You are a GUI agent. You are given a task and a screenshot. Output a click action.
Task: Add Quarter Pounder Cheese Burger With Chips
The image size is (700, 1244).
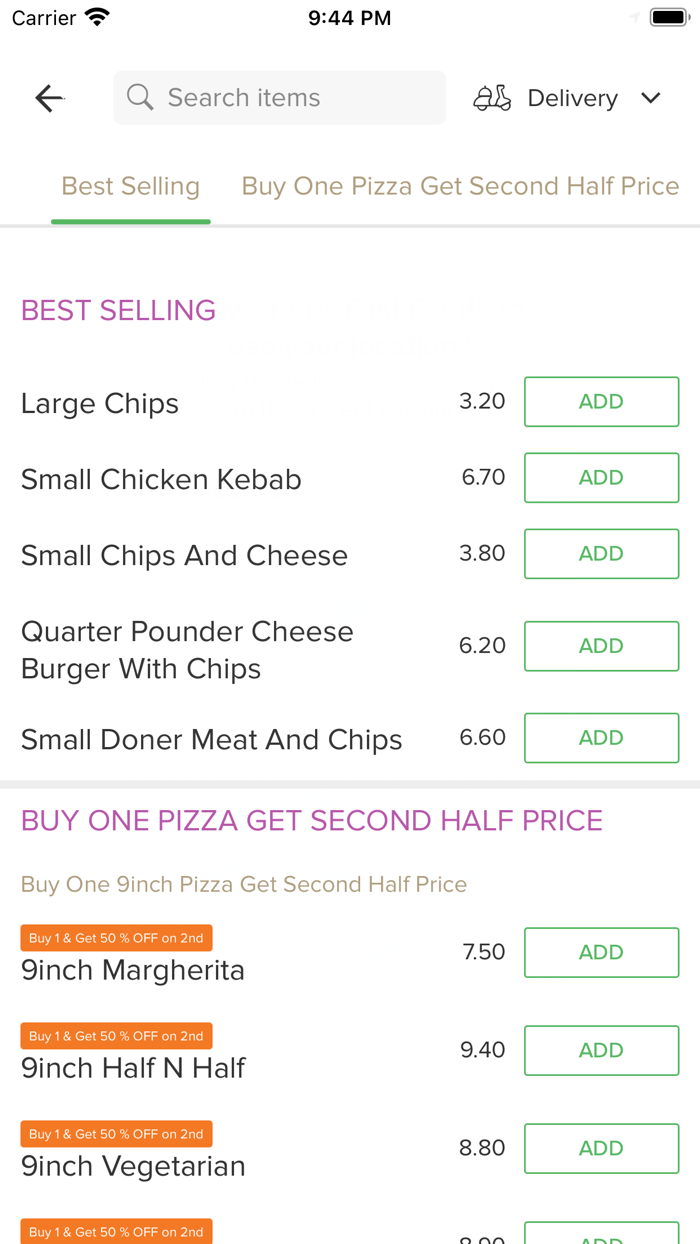(x=601, y=646)
